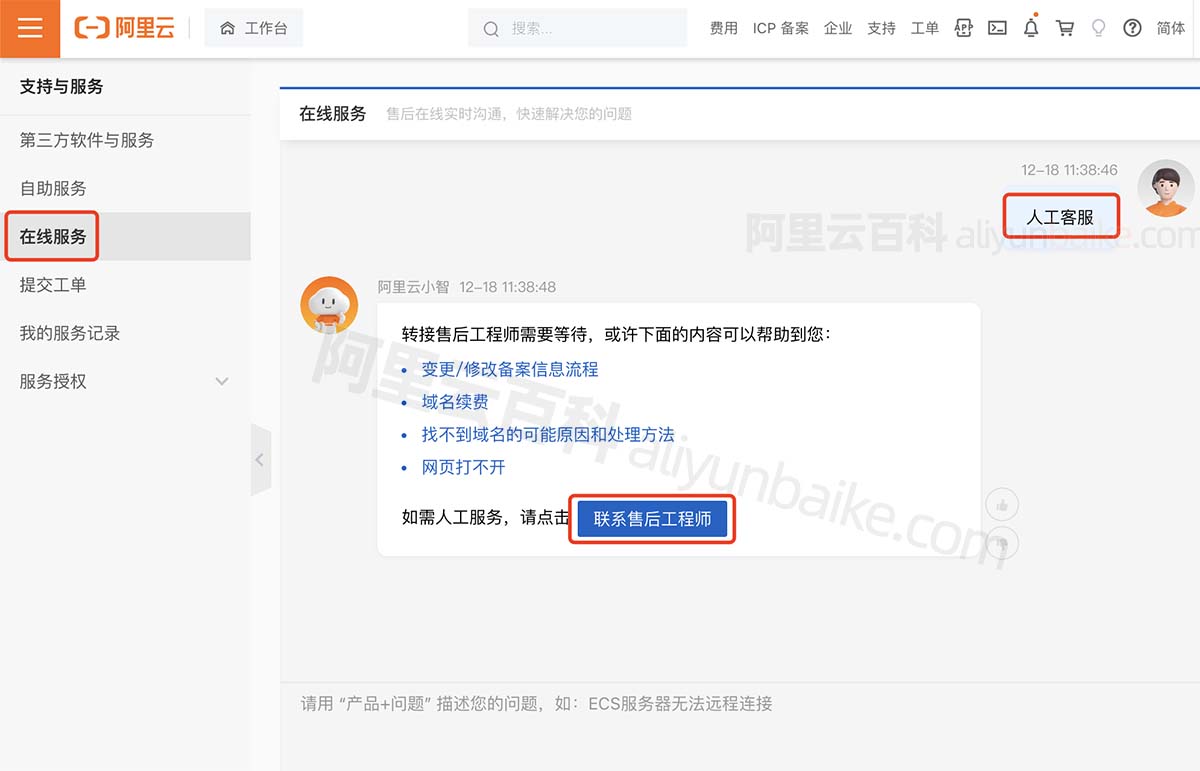Select 提交工单 in sidebar
1200x771 pixels.
pos(125,285)
